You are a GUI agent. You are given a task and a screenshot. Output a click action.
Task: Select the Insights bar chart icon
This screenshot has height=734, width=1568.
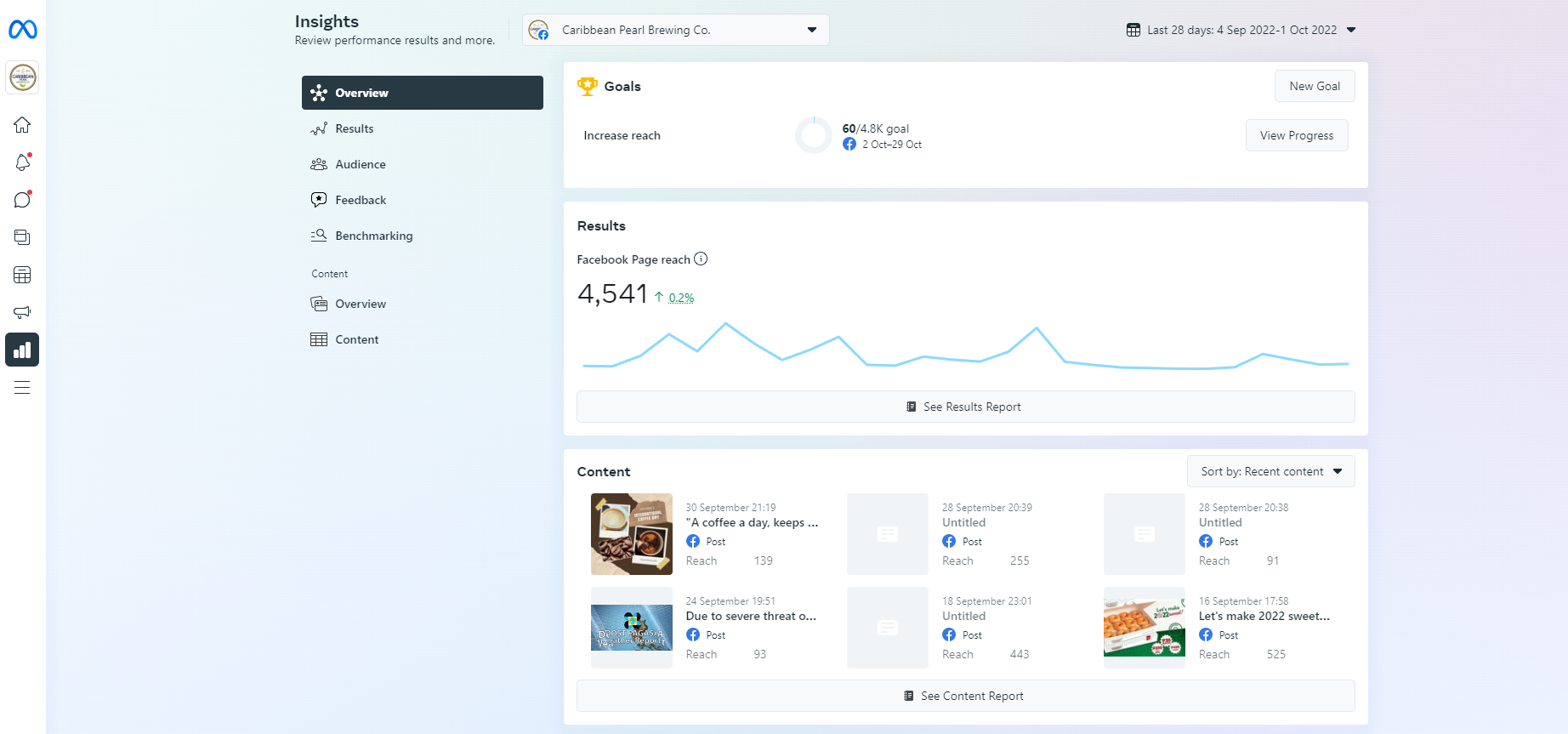(x=22, y=350)
